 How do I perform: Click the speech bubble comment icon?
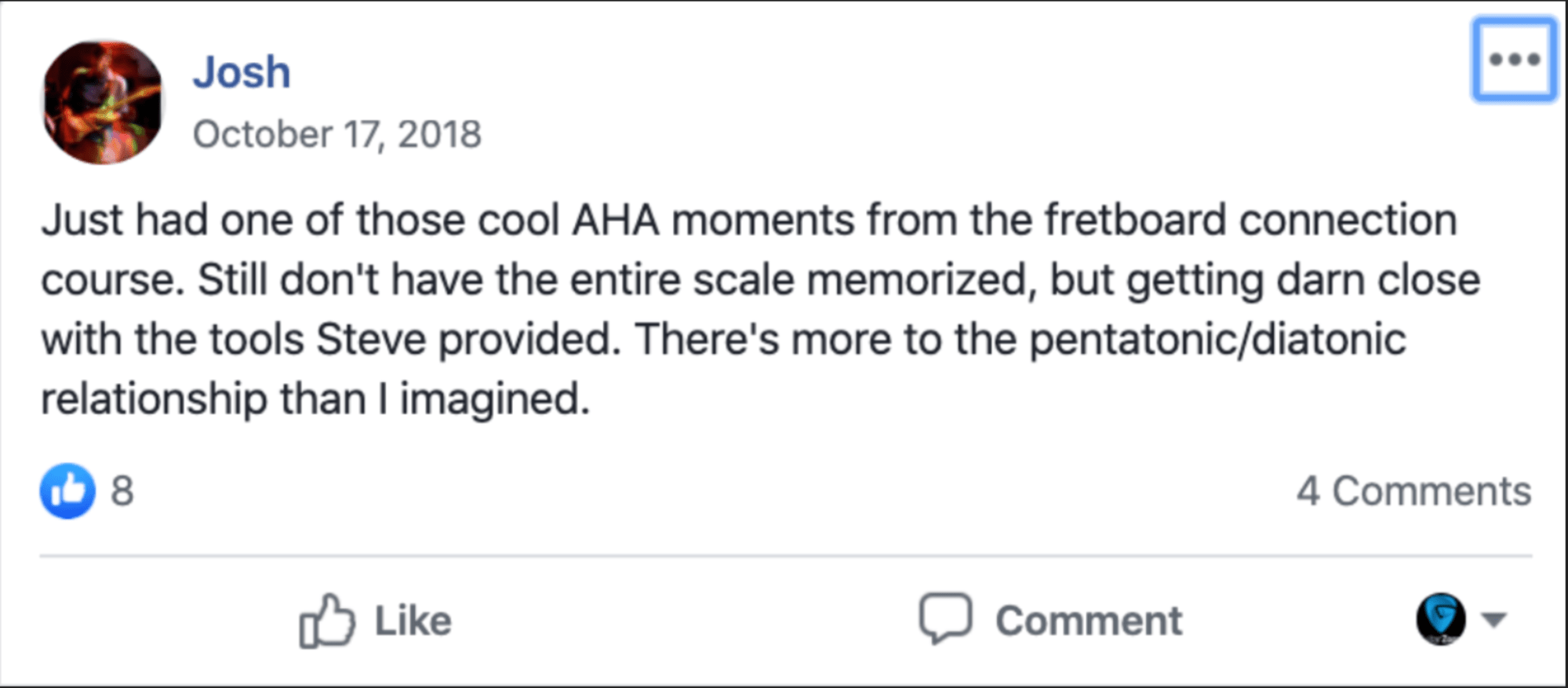[945, 619]
